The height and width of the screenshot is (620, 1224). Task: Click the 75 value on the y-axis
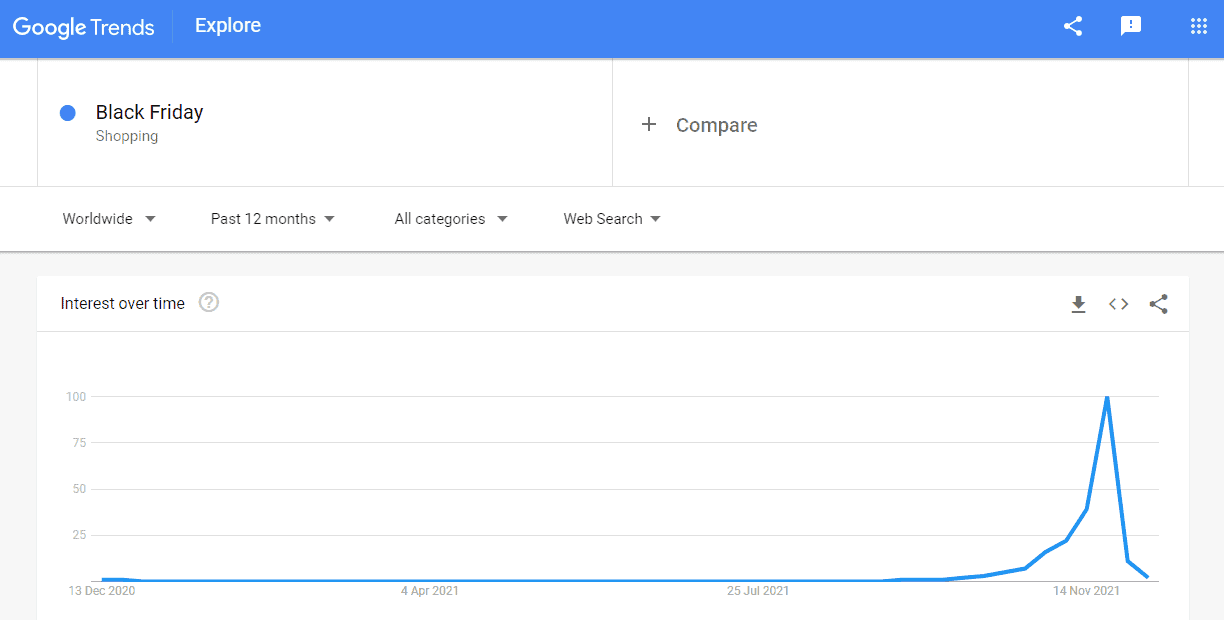coord(79,443)
